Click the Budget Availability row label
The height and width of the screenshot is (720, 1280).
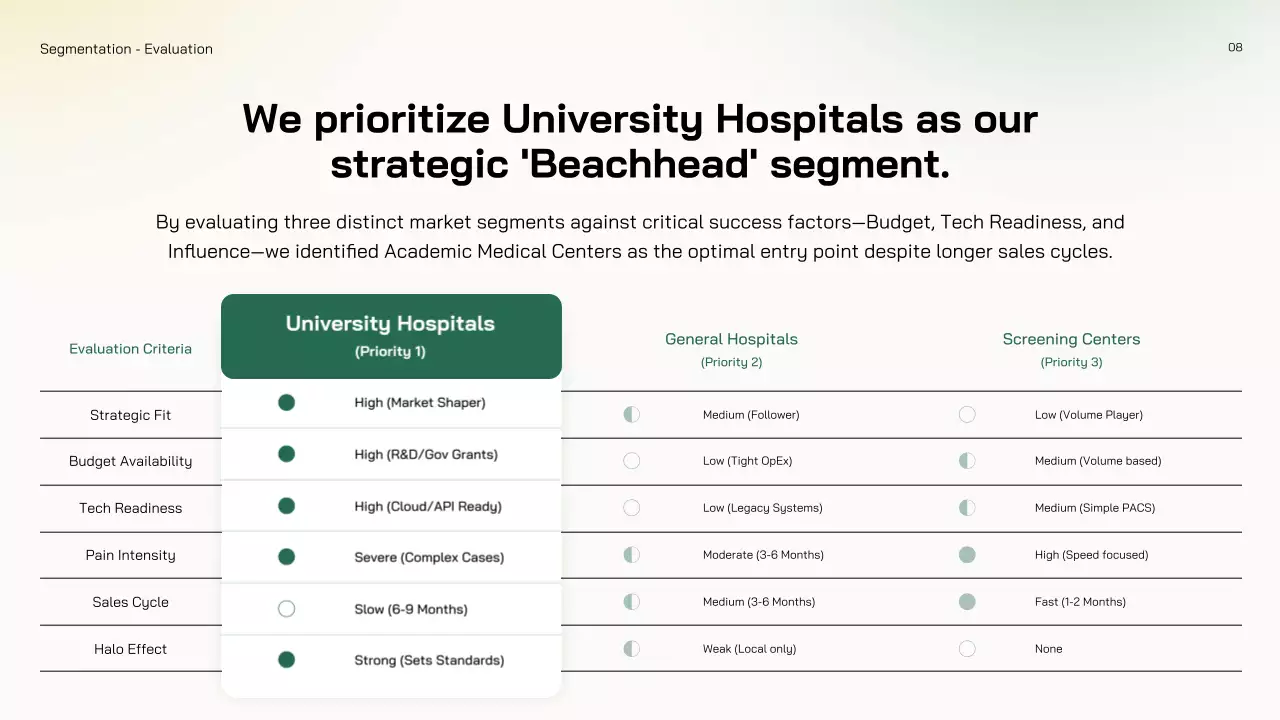[x=130, y=461]
